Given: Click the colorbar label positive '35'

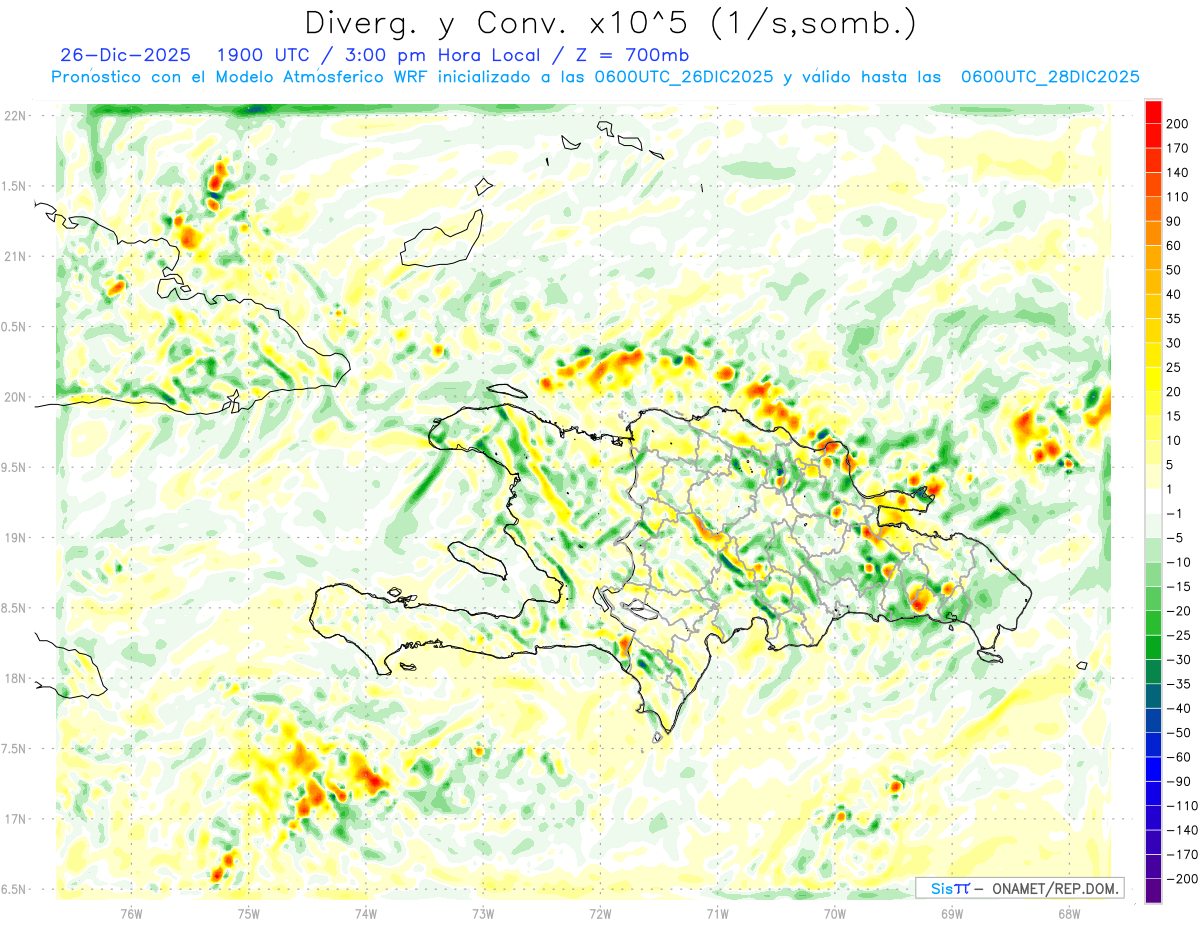Looking at the screenshot, I should point(1174,319).
